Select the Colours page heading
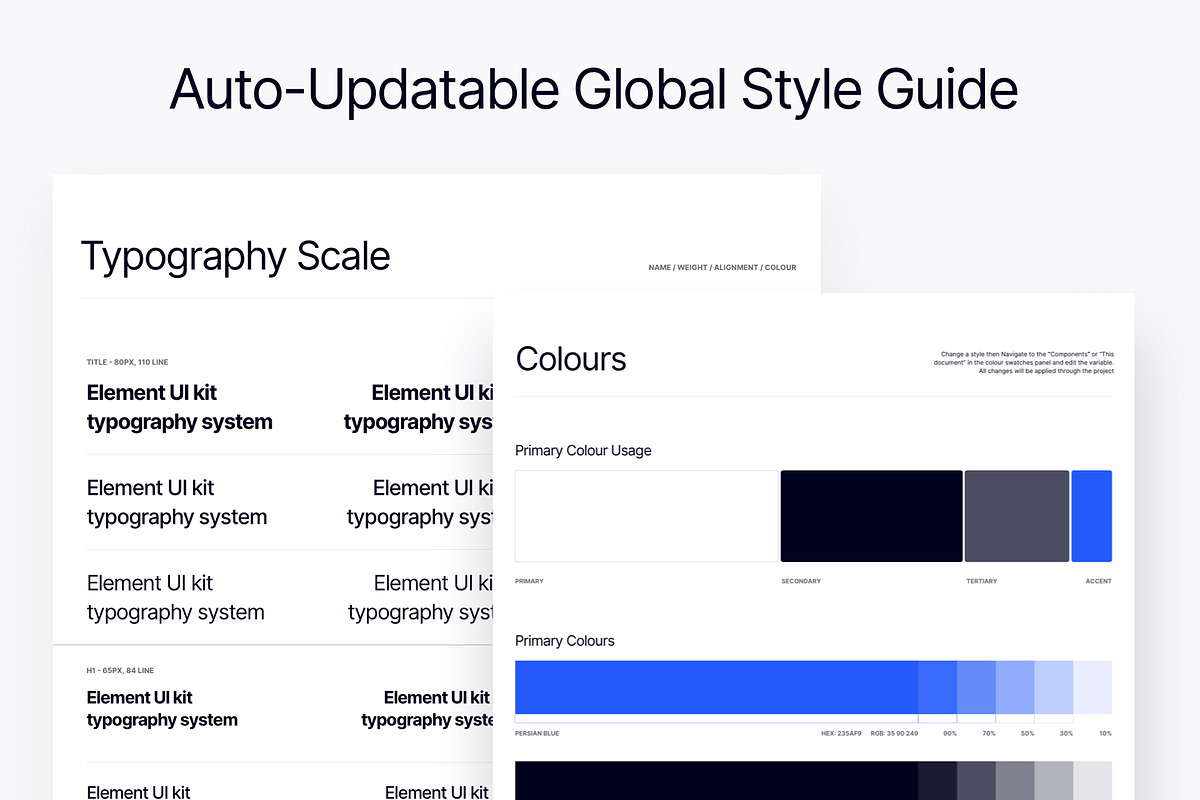The width and height of the screenshot is (1200, 800). coord(571,359)
